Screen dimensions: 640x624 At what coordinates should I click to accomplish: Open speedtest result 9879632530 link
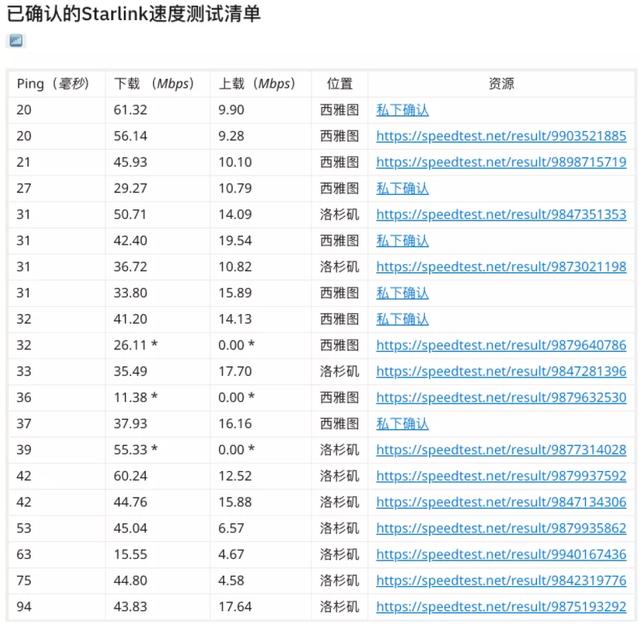501,397
